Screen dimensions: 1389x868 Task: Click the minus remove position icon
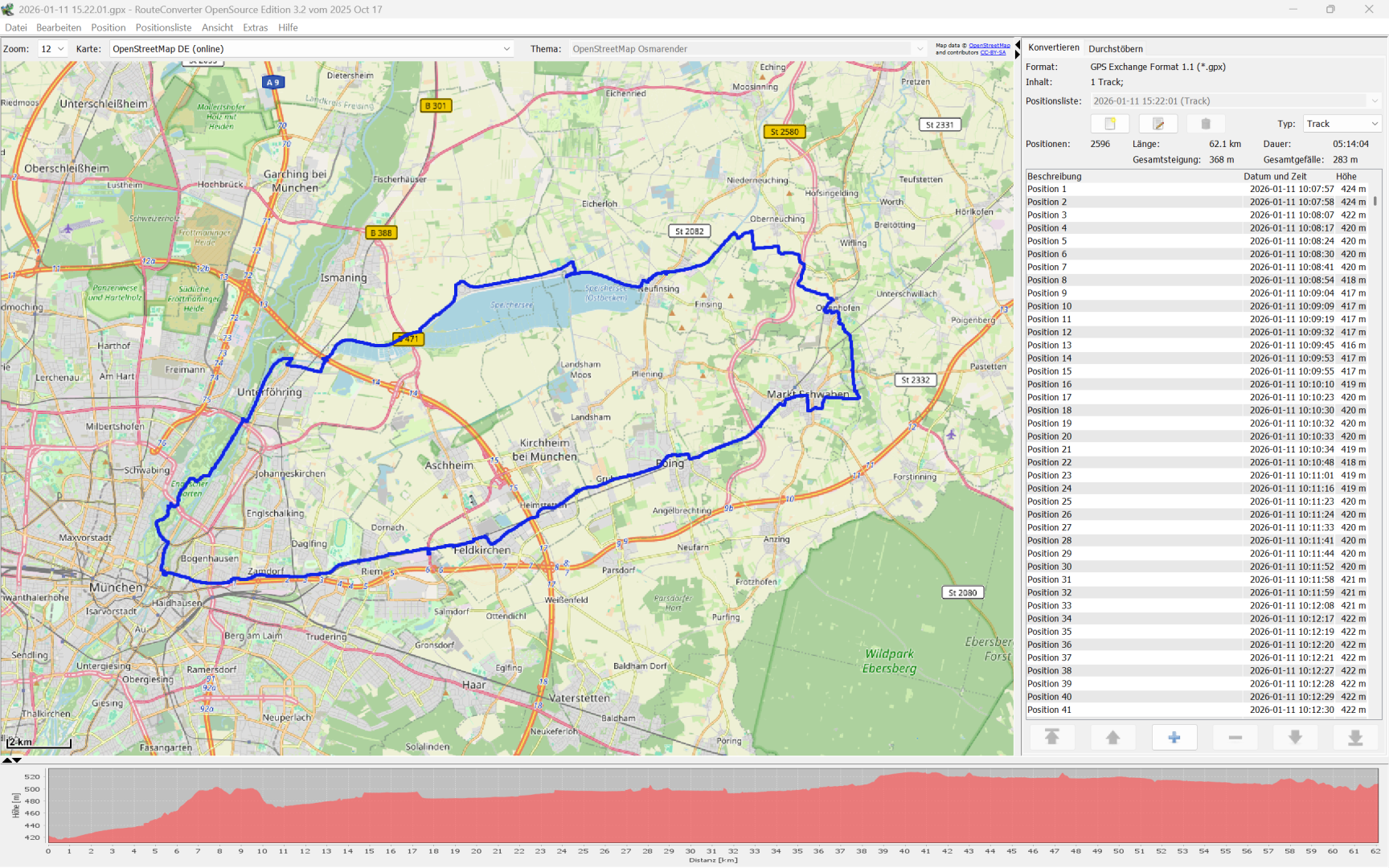point(1235,738)
